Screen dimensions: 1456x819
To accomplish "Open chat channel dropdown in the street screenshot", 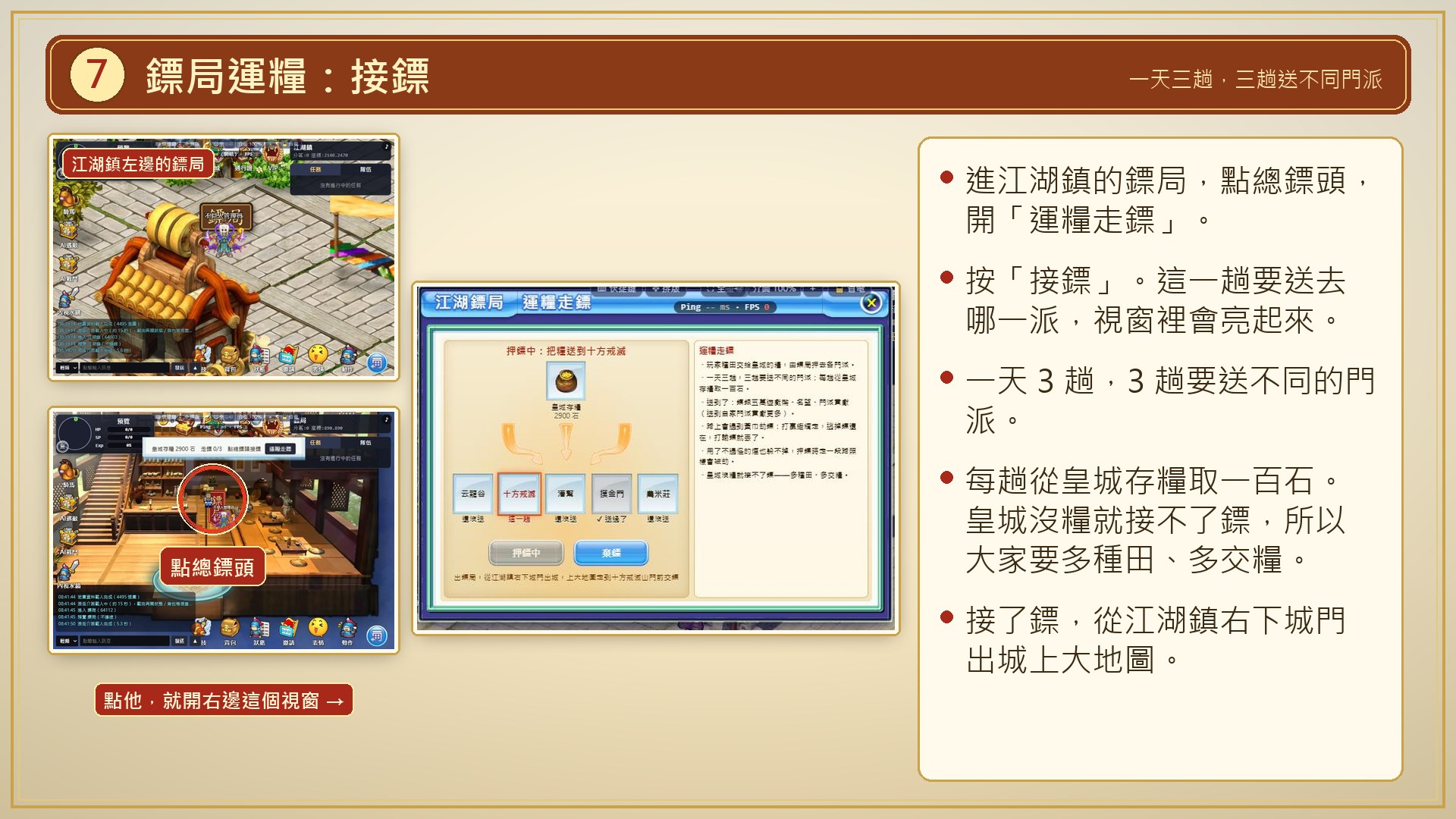I will (67, 368).
